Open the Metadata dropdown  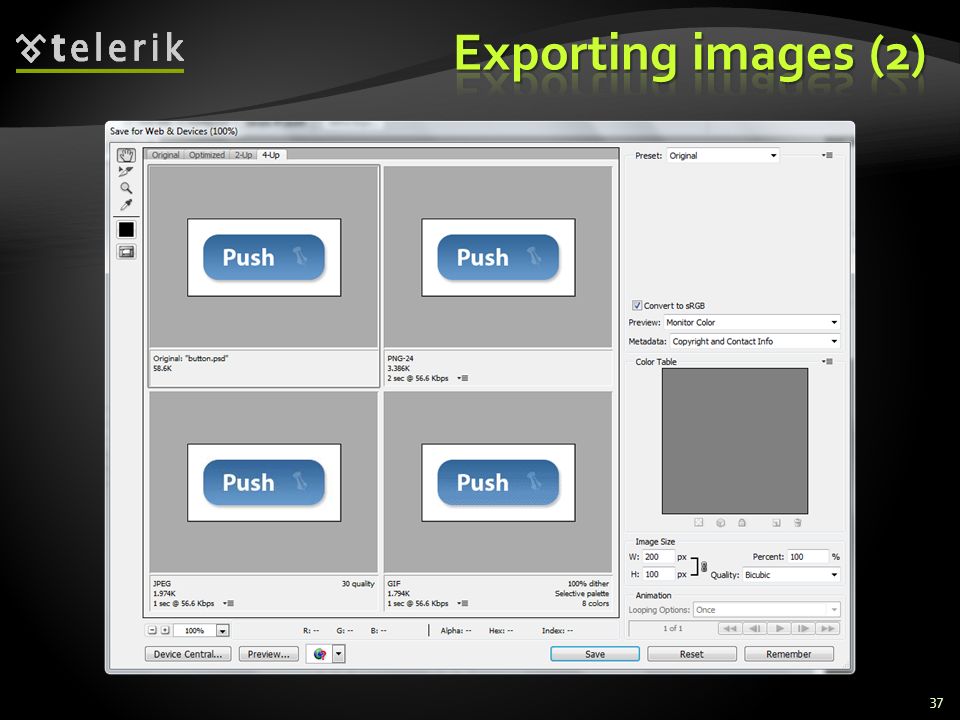pos(755,341)
